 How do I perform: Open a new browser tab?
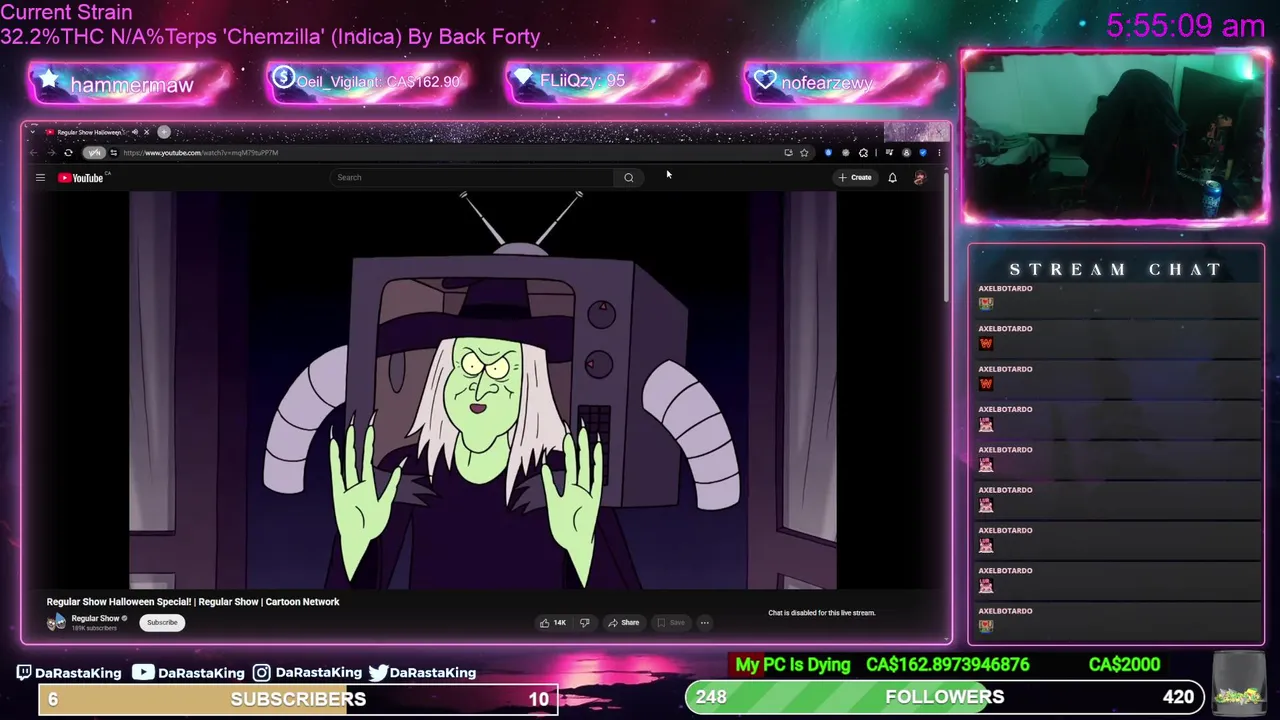coord(164,132)
